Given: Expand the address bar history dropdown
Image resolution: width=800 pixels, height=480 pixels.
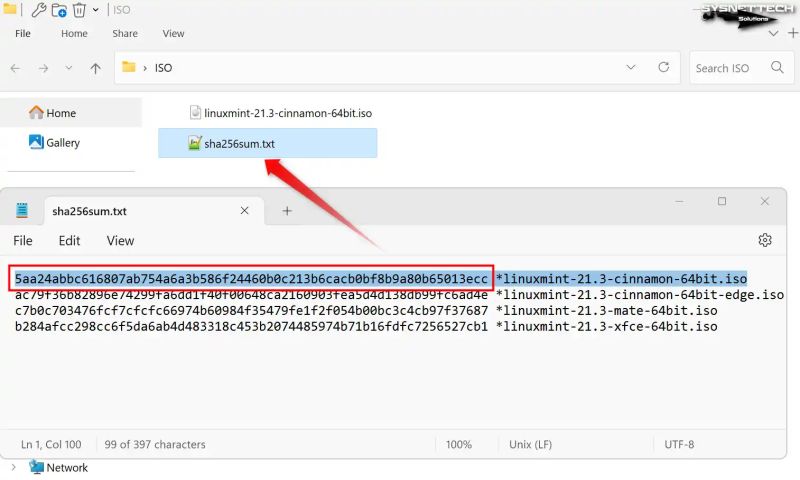Looking at the screenshot, I should (631, 67).
